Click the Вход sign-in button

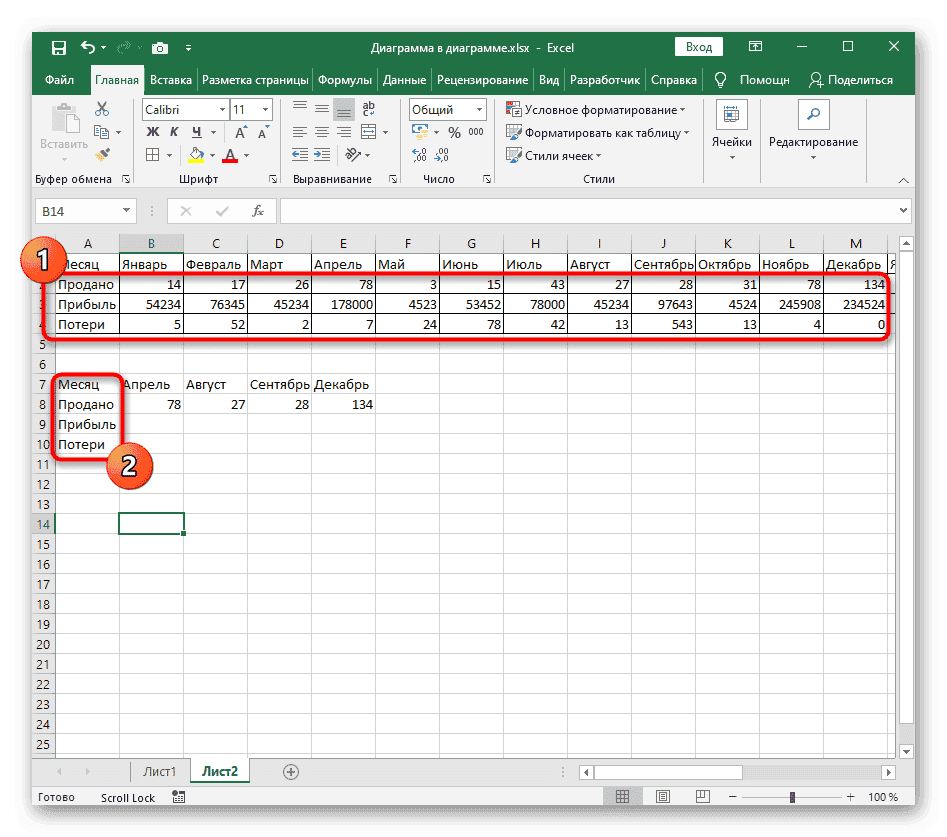[x=700, y=47]
